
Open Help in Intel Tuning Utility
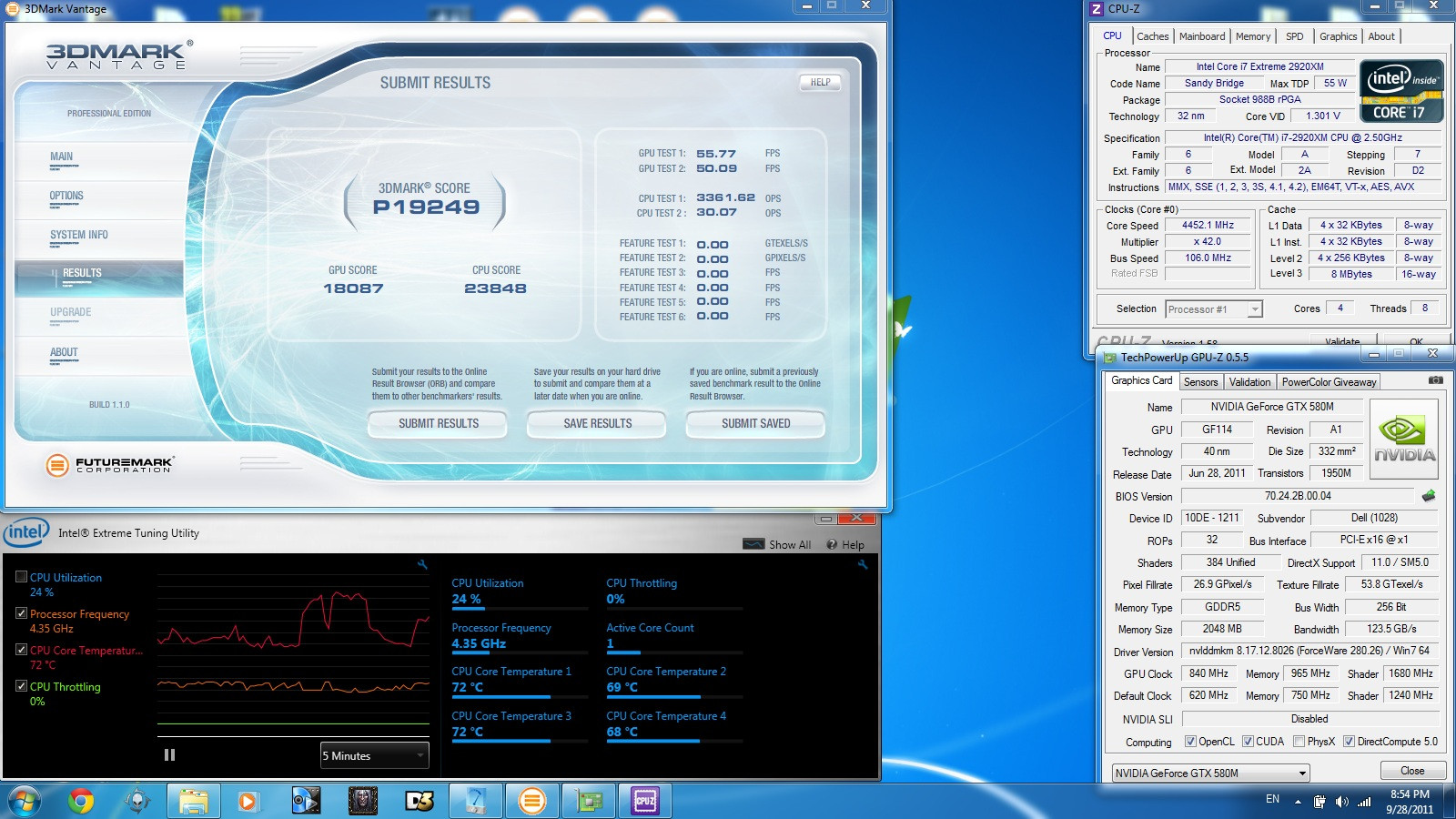pos(845,544)
